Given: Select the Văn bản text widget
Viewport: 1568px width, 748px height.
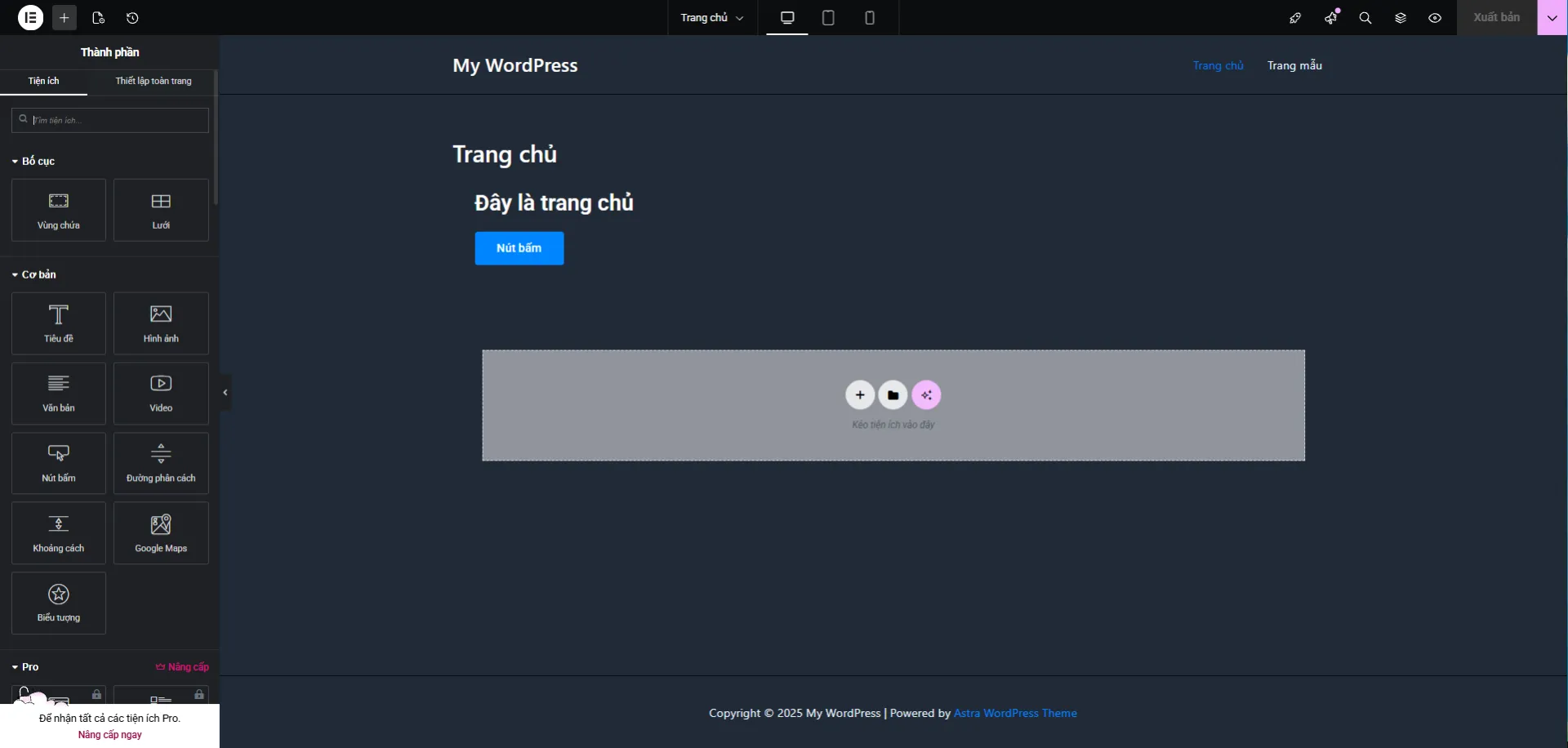Looking at the screenshot, I should pos(59,394).
